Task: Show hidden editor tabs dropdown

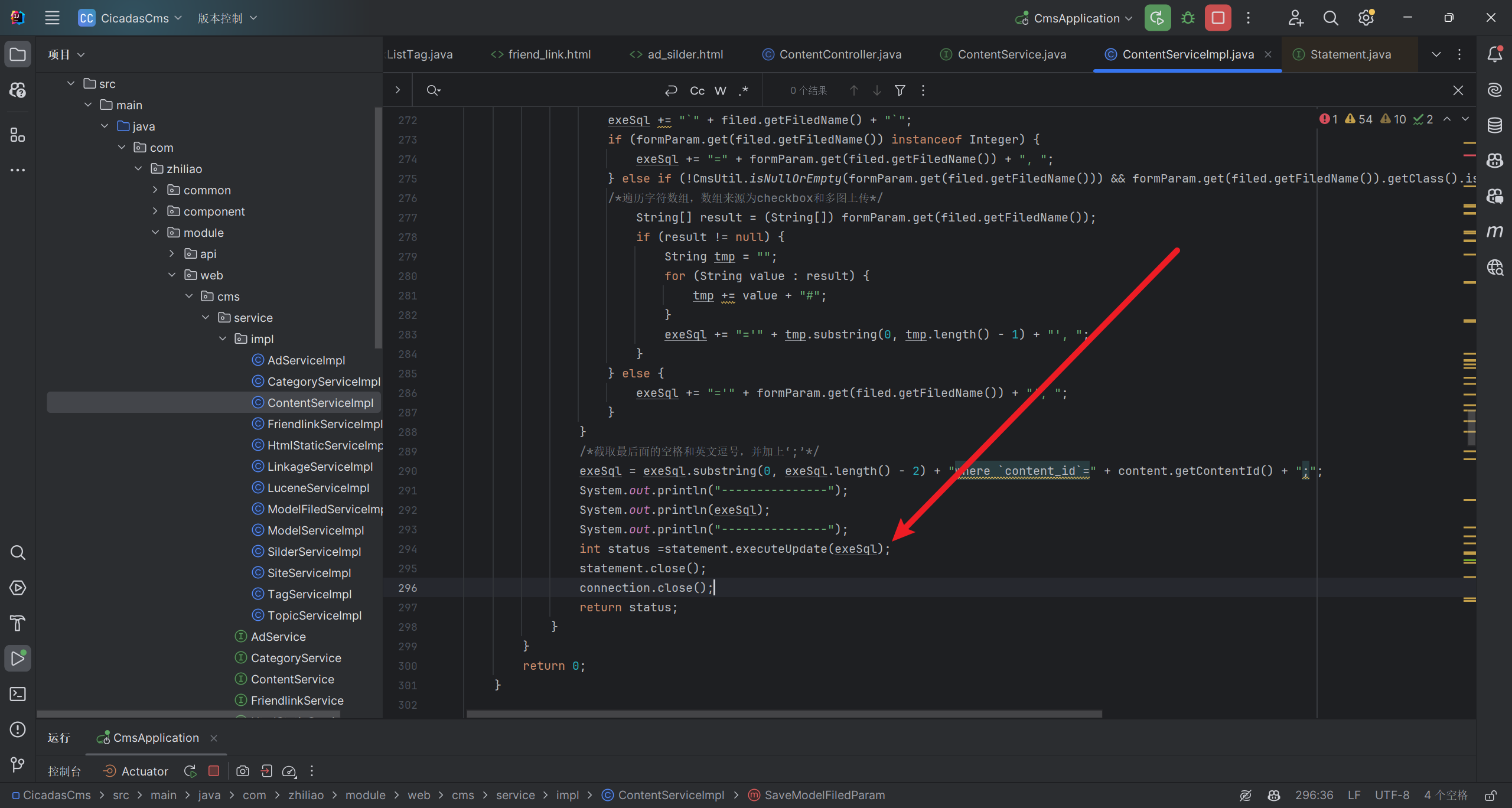Action: [x=1436, y=54]
